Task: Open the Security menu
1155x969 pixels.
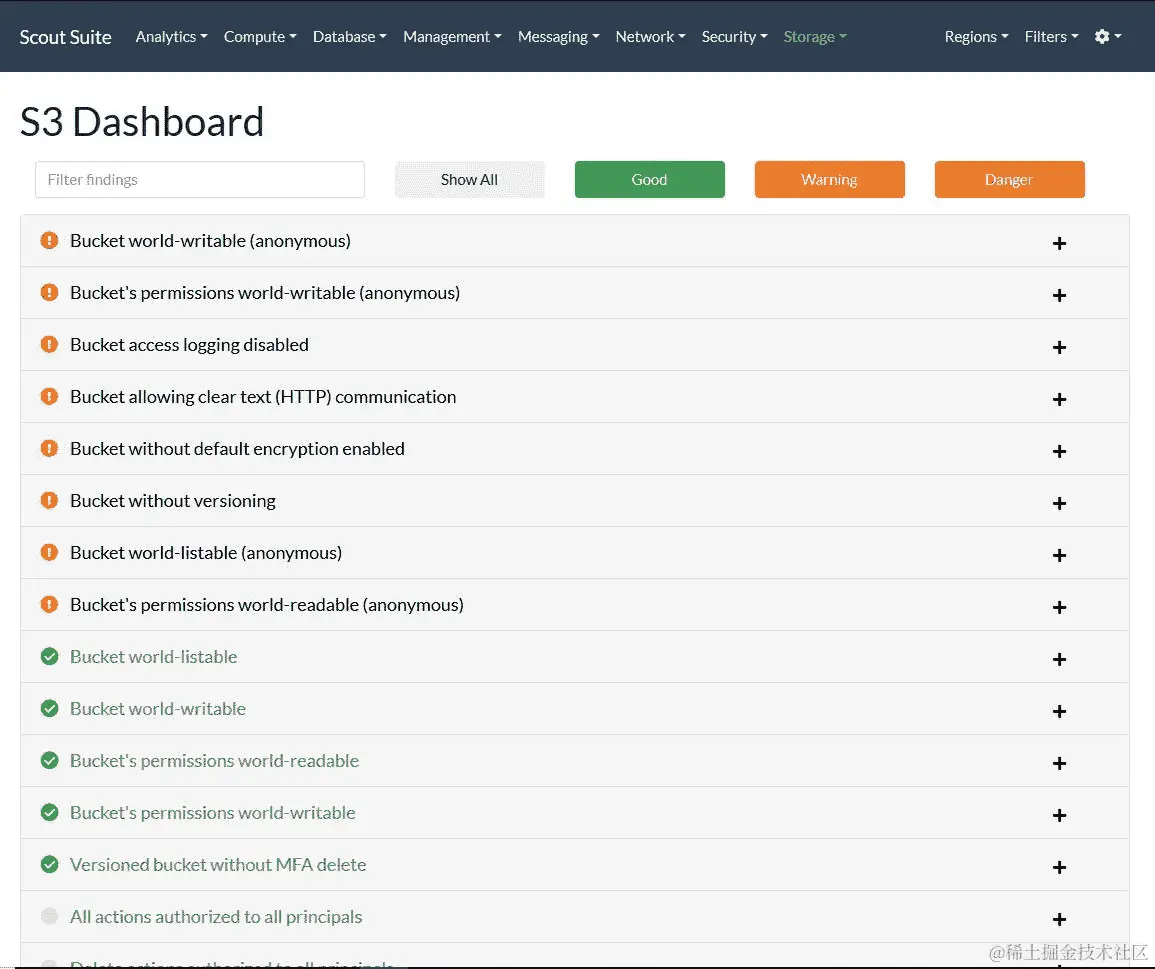Action: (x=734, y=36)
